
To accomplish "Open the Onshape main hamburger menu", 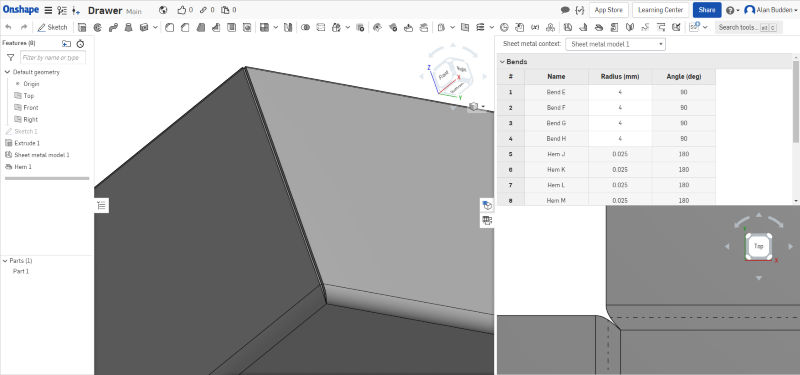I will click(48, 10).
